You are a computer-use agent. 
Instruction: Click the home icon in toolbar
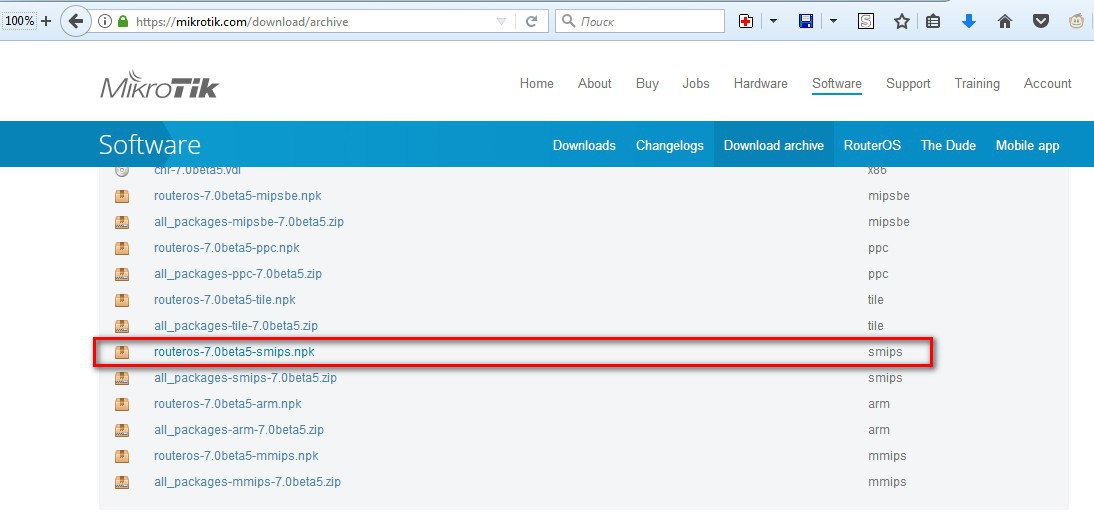coord(1005,22)
